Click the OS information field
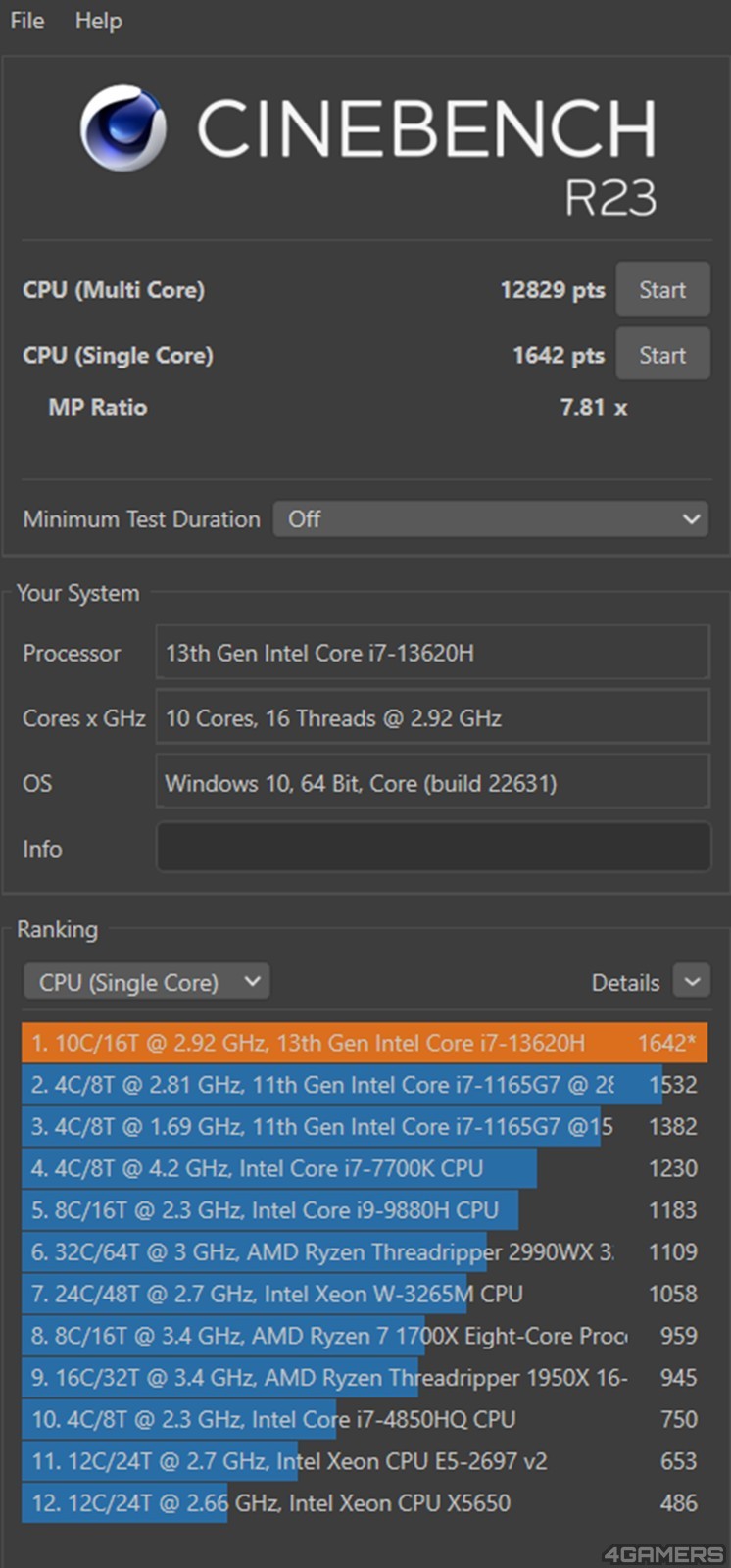Image resolution: width=731 pixels, height=1568 pixels. [x=432, y=783]
